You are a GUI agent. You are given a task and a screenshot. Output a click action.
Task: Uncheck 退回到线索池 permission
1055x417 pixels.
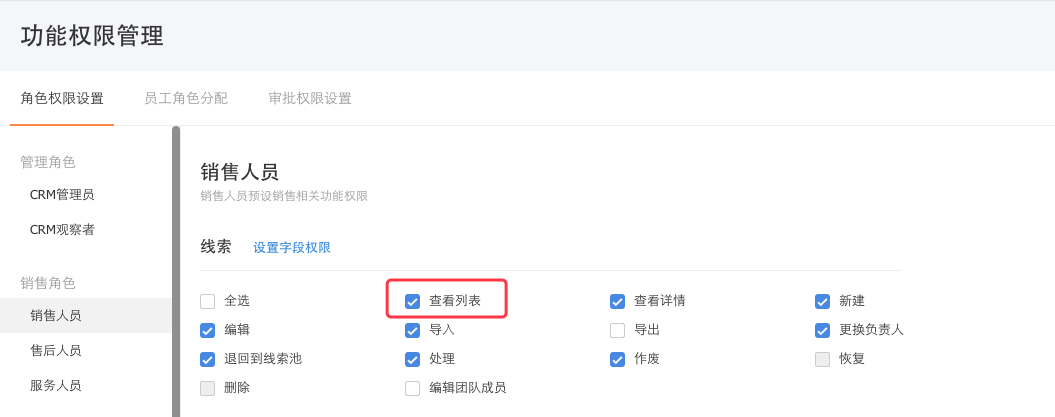click(x=208, y=359)
